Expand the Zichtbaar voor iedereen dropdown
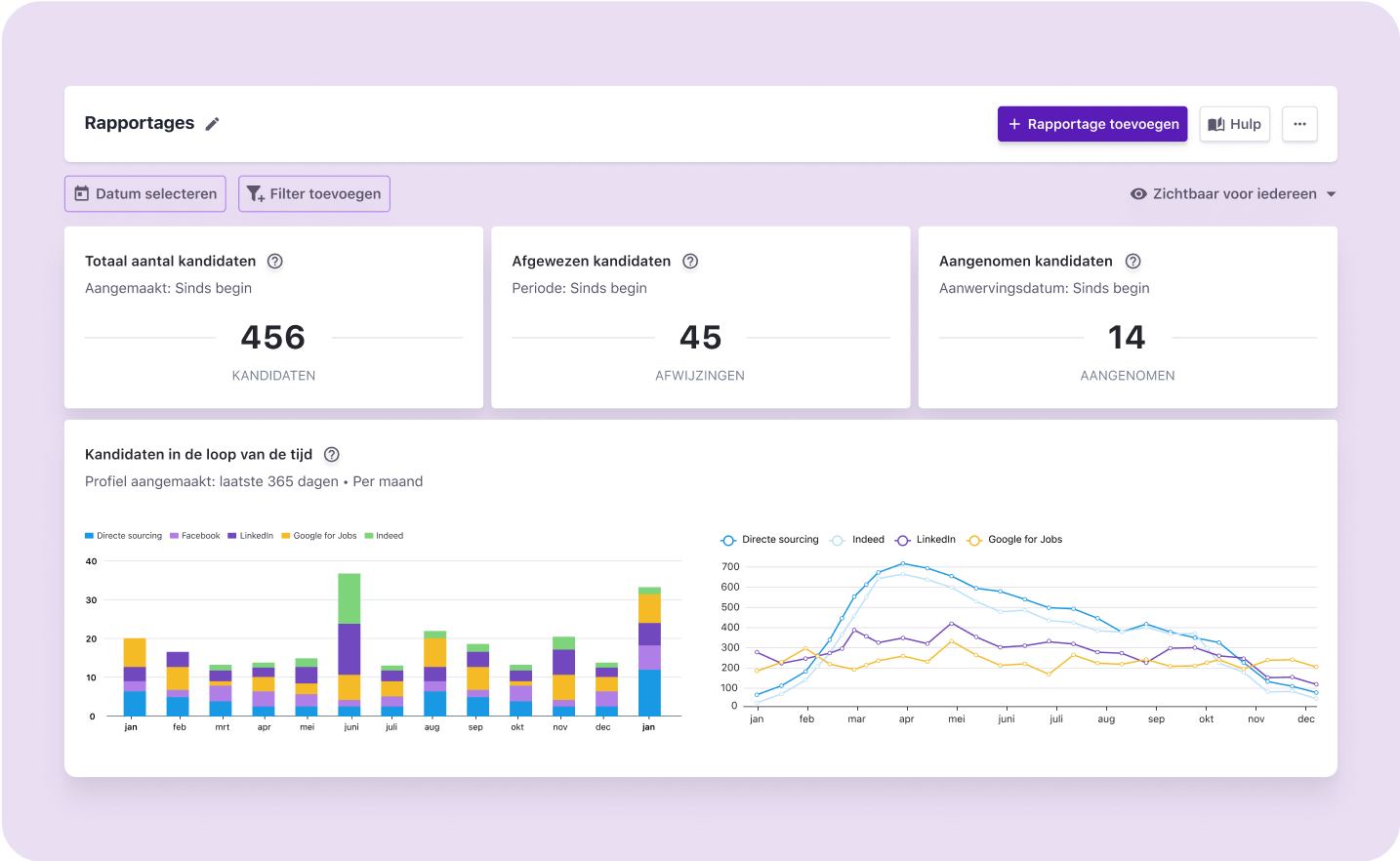Image resolution: width=1400 pixels, height=861 pixels. pyautogui.click(x=1332, y=193)
